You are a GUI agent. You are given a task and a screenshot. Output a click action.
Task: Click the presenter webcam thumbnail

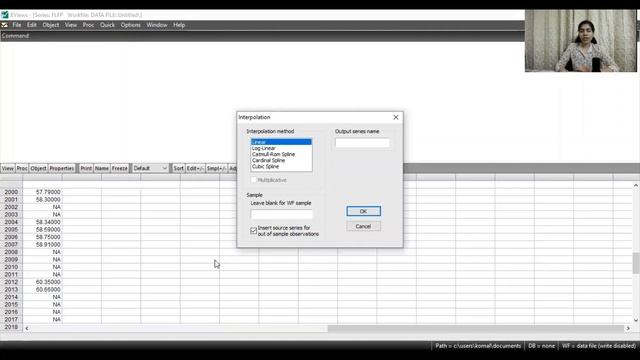pos(580,41)
